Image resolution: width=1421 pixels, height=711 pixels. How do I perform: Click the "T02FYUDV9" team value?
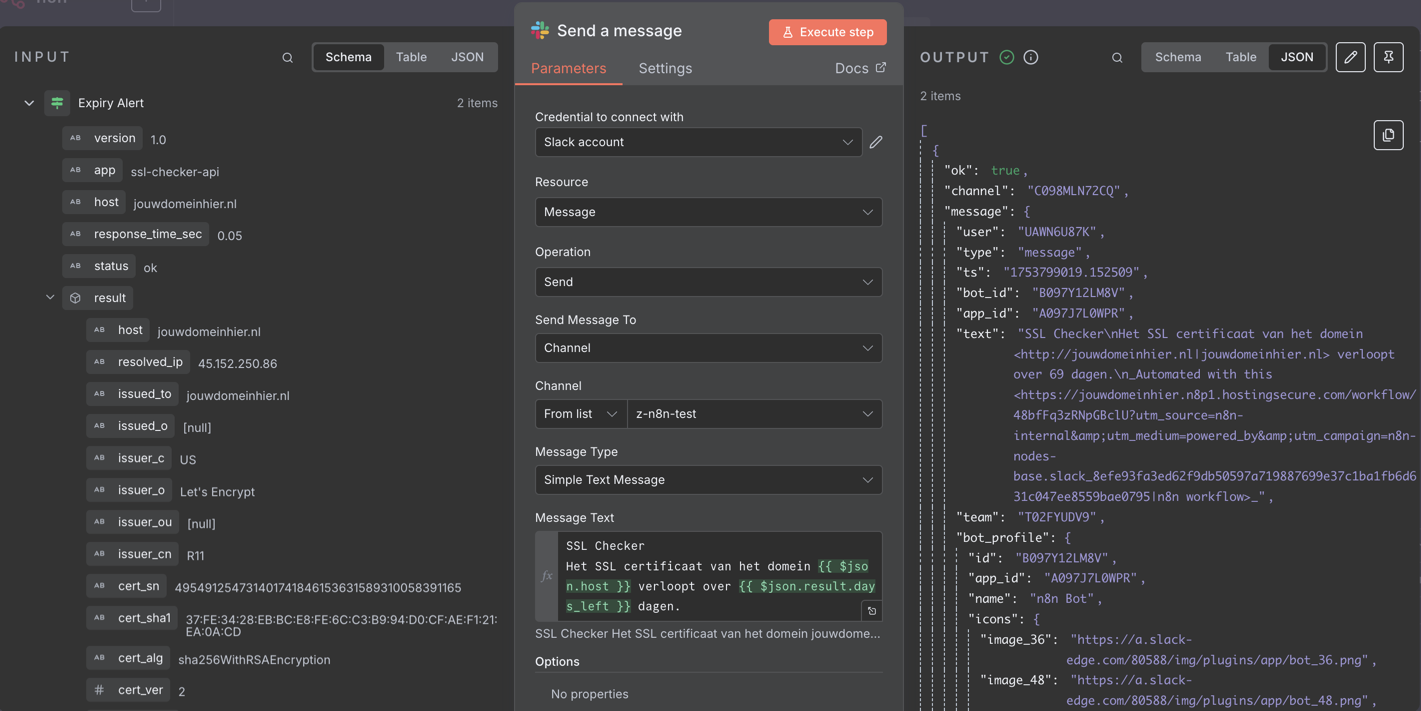click(x=1055, y=517)
